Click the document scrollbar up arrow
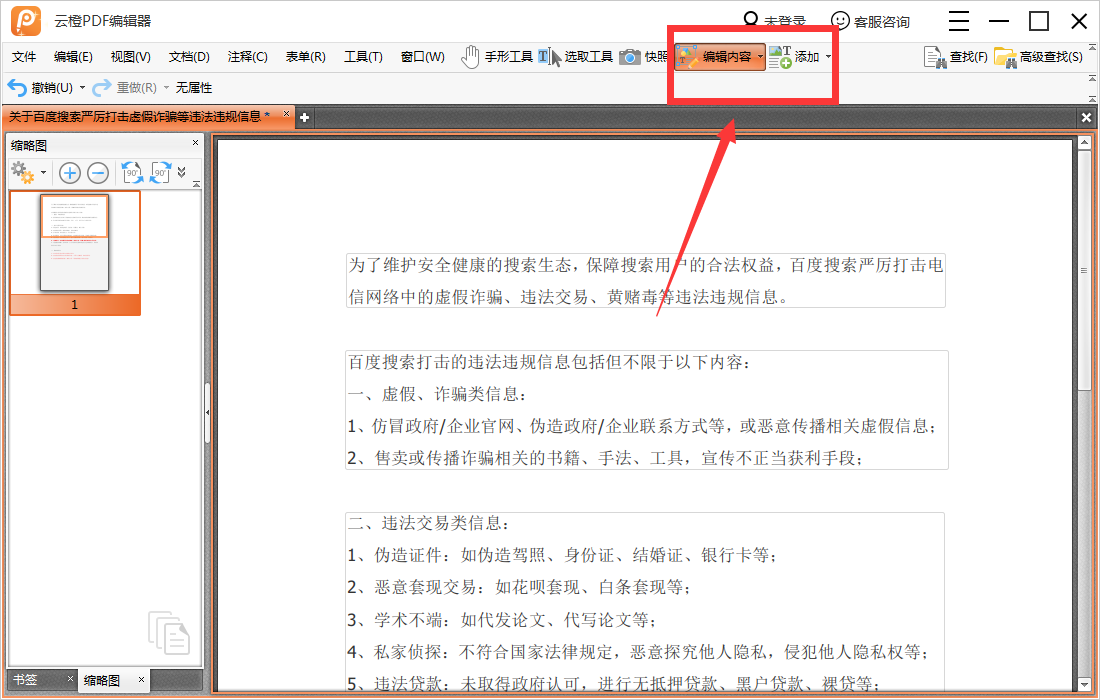Screen dimensions: 1100x700 coord(1085,142)
